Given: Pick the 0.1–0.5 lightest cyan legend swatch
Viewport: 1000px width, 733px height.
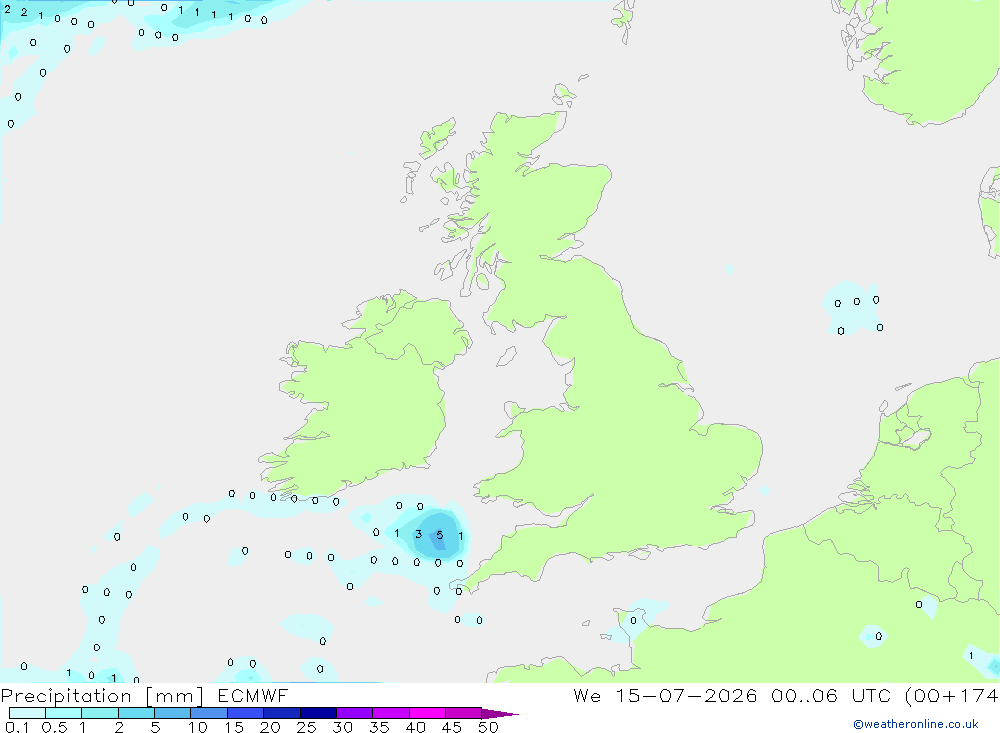Looking at the screenshot, I should [x=27, y=713].
